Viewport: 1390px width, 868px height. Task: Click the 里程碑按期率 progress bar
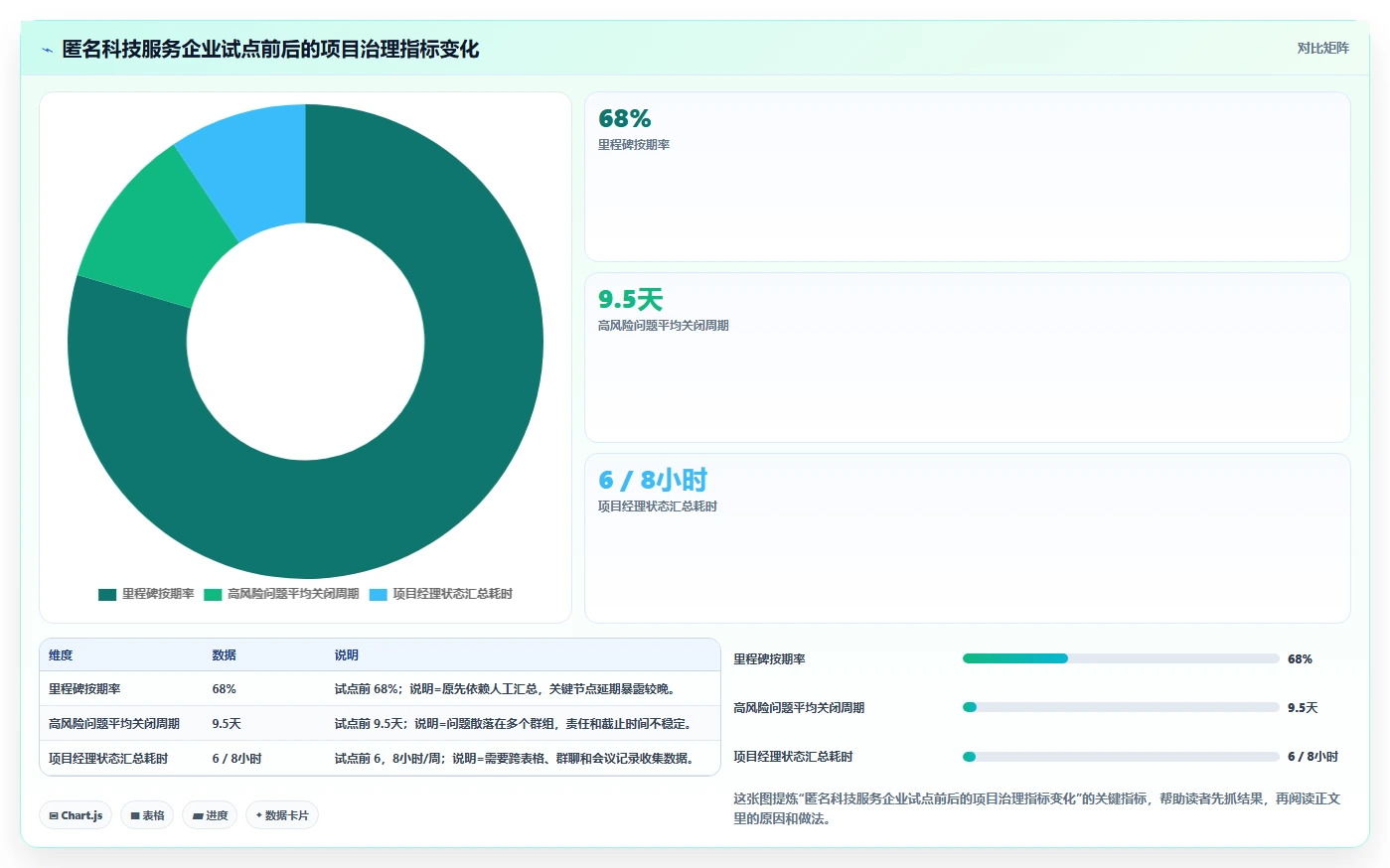tap(1121, 658)
